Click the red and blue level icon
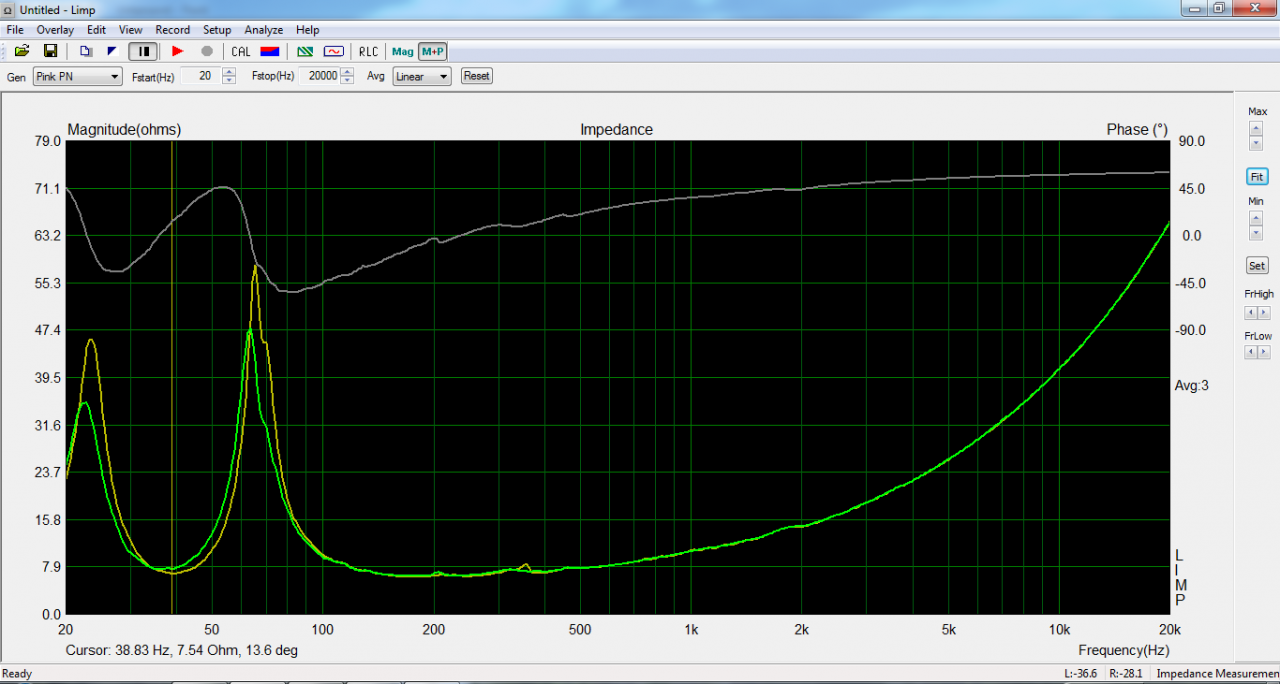Image resolution: width=1280 pixels, height=684 pixels. (270, 51)
